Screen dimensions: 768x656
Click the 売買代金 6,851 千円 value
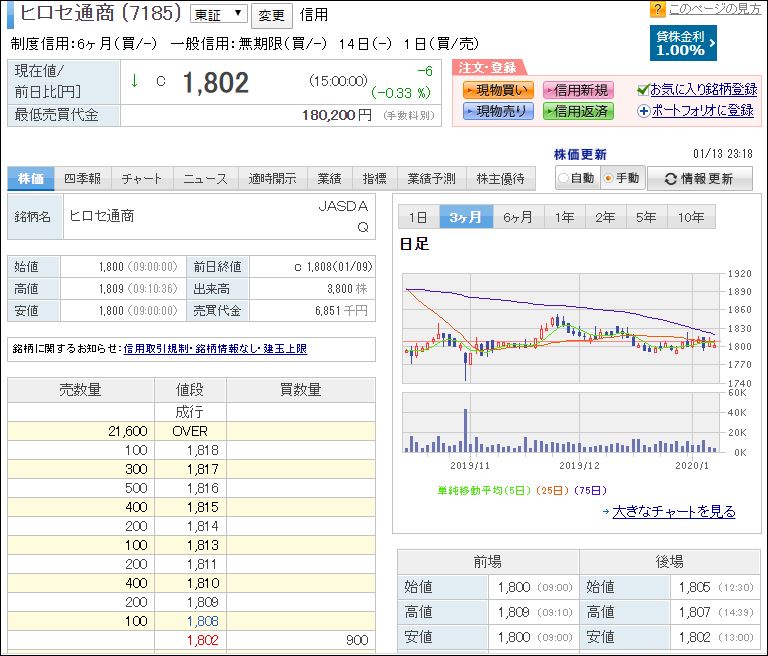341,311
